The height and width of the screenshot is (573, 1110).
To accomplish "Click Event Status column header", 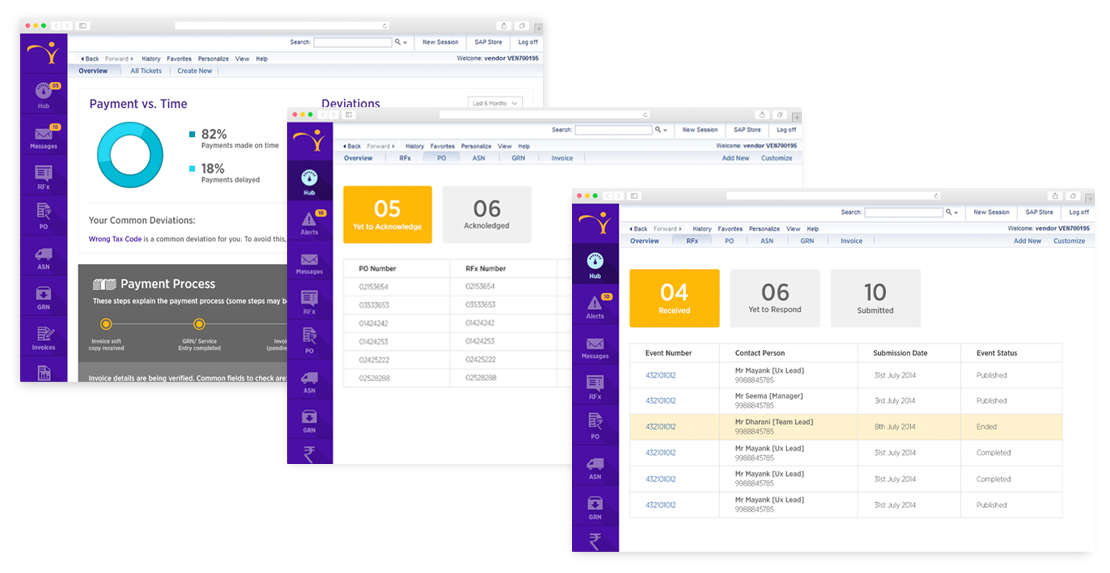I will [997, 353].
